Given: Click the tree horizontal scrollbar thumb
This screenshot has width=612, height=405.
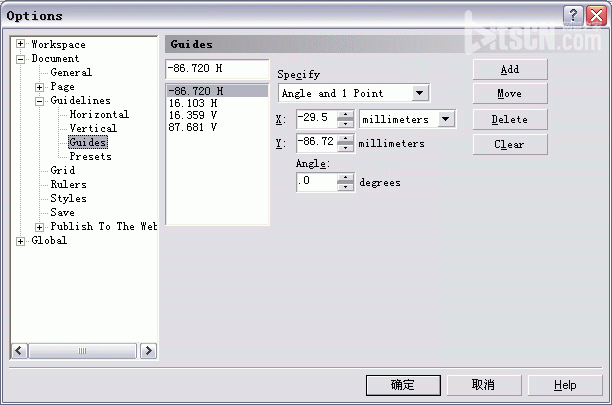Looking at the screenshot, I should (82, 351).
